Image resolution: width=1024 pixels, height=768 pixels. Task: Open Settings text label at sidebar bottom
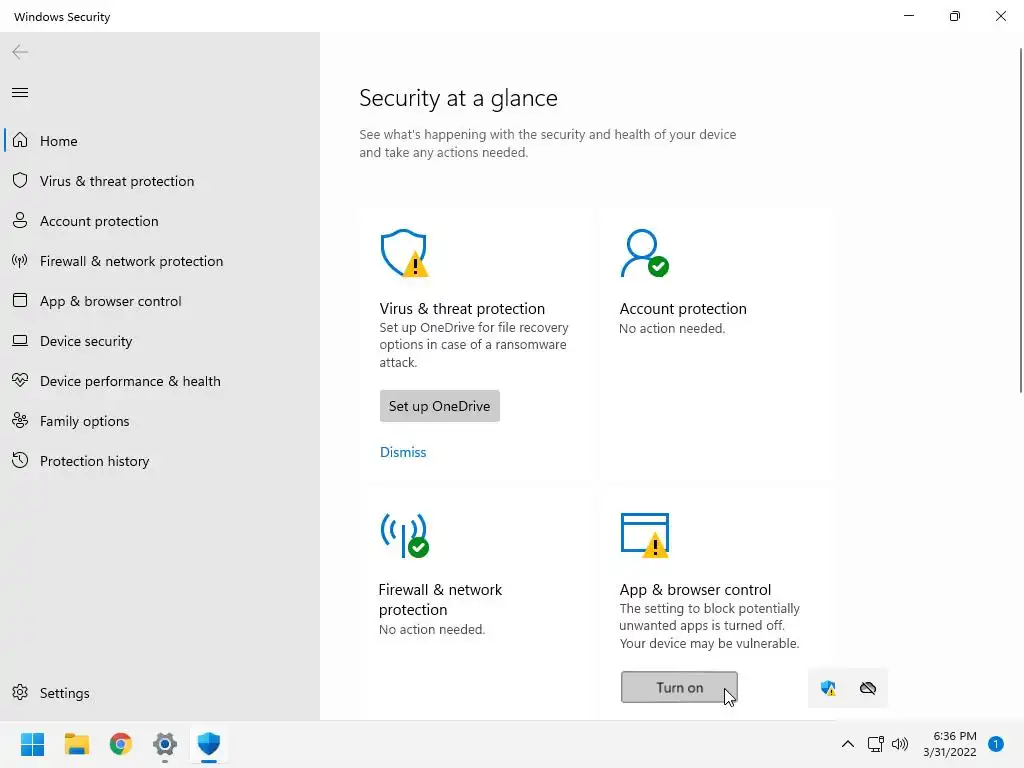pyautogui.click(x=65, y=693)
